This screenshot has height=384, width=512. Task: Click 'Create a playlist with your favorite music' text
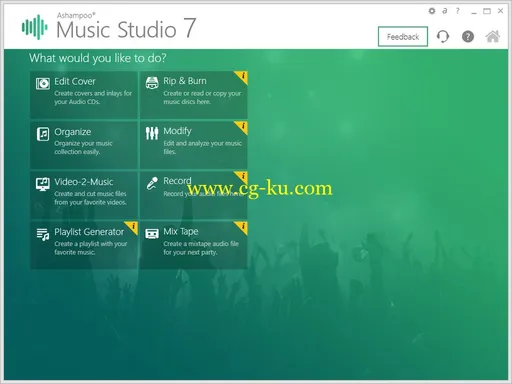coord(91,248)
